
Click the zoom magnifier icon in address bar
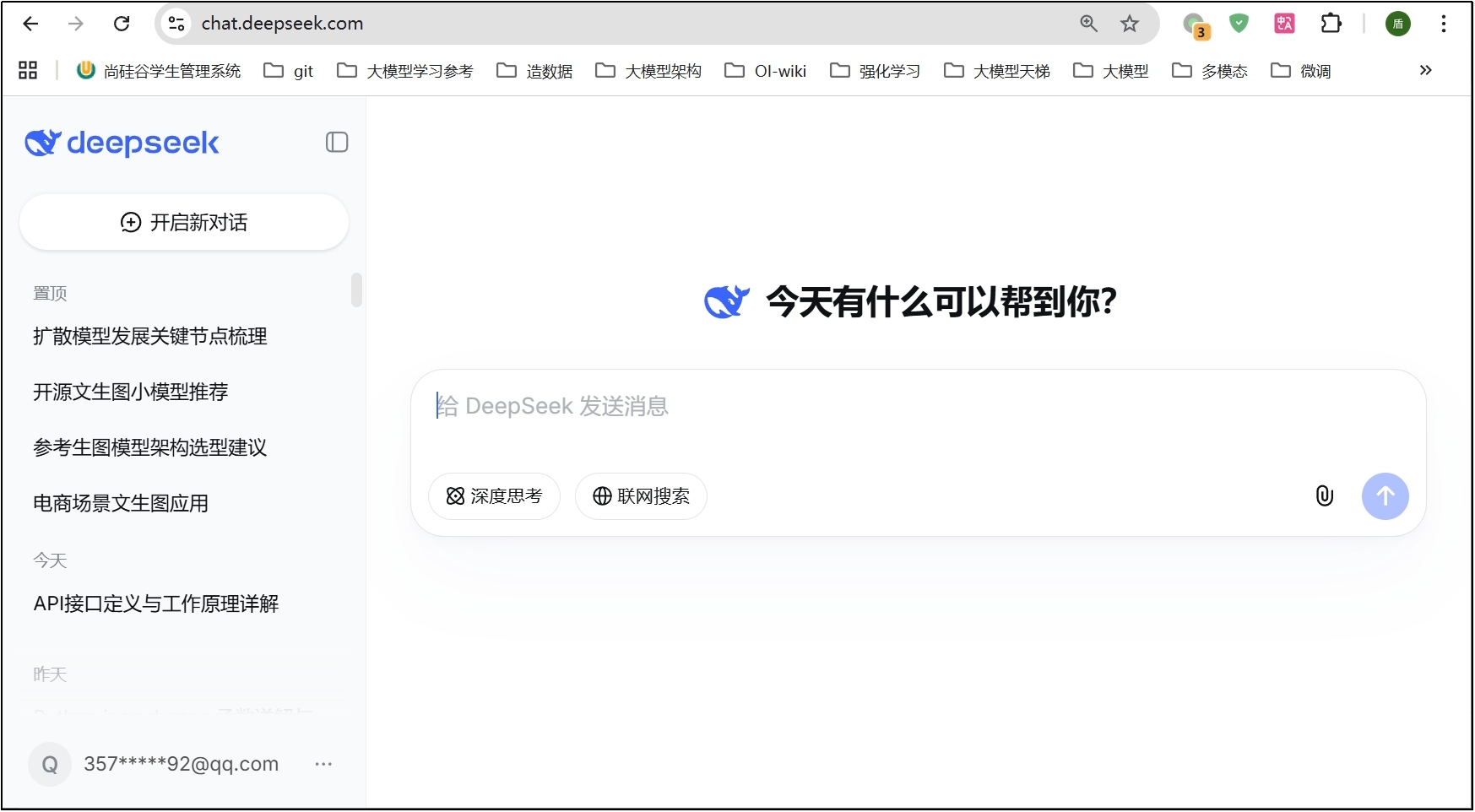click(1089, 24)
